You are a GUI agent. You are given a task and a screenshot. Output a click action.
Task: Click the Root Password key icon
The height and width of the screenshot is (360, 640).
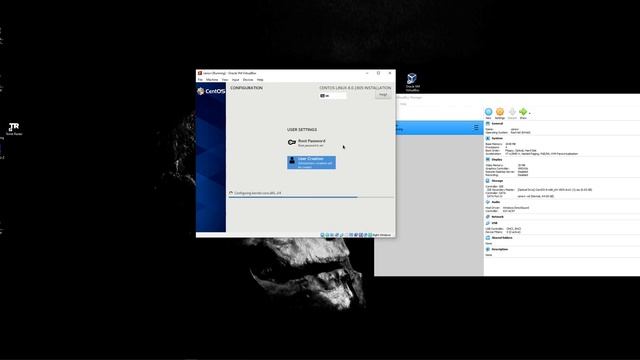click(291, 142)
